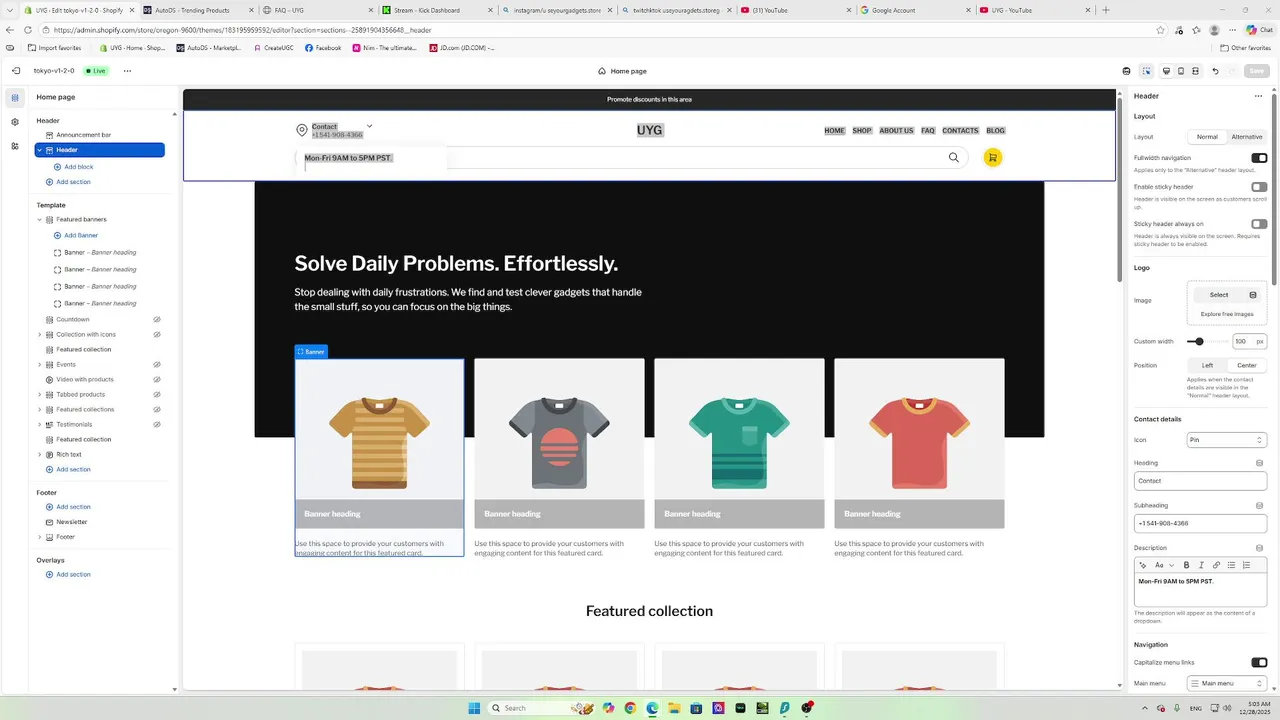Collapse the Header section in tree
Screen dimensions: 1280x720
[40, 150]
